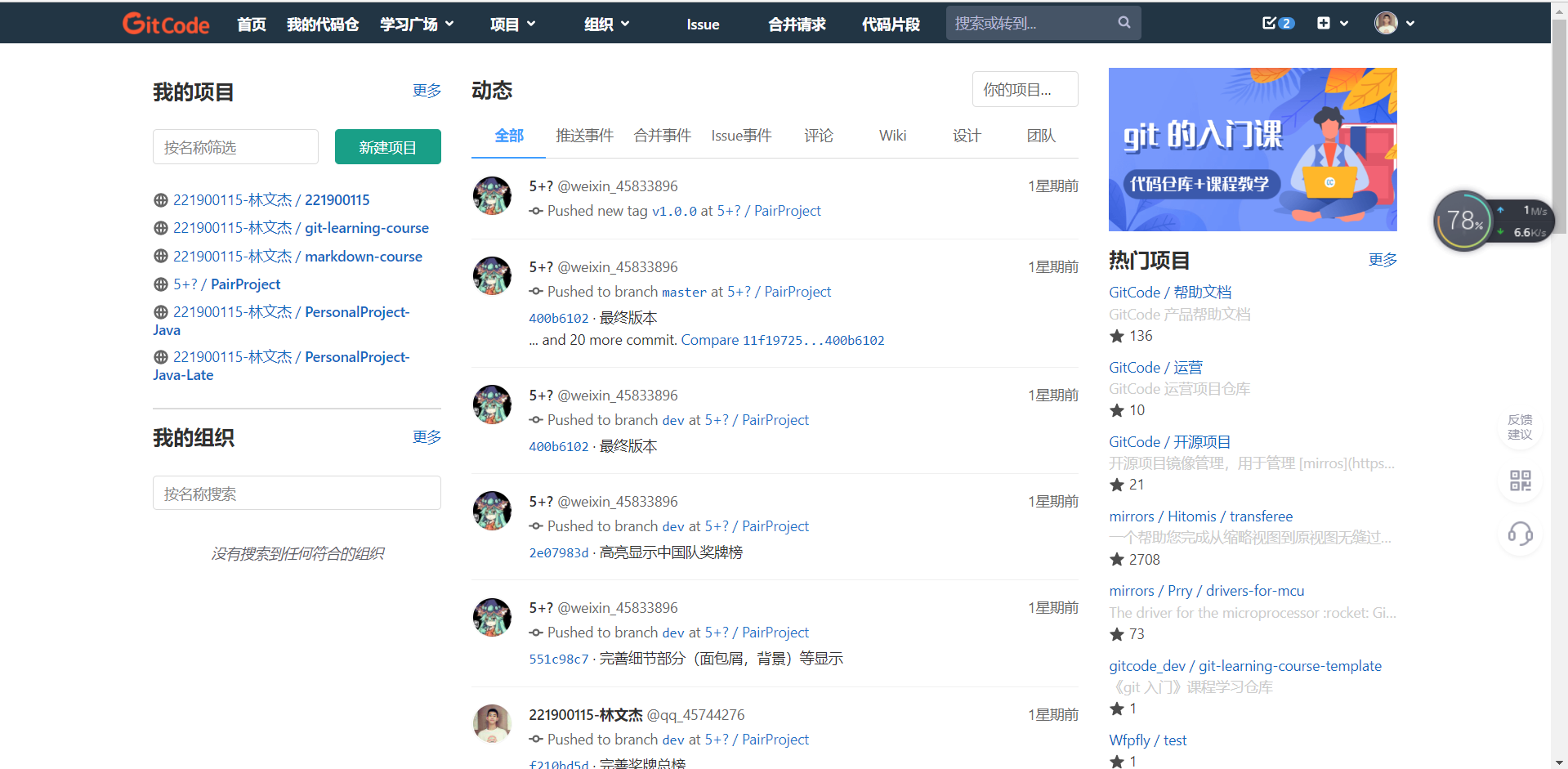Open Issue in the top navbar
This screenshot has width=1568, height=769.
703,25
